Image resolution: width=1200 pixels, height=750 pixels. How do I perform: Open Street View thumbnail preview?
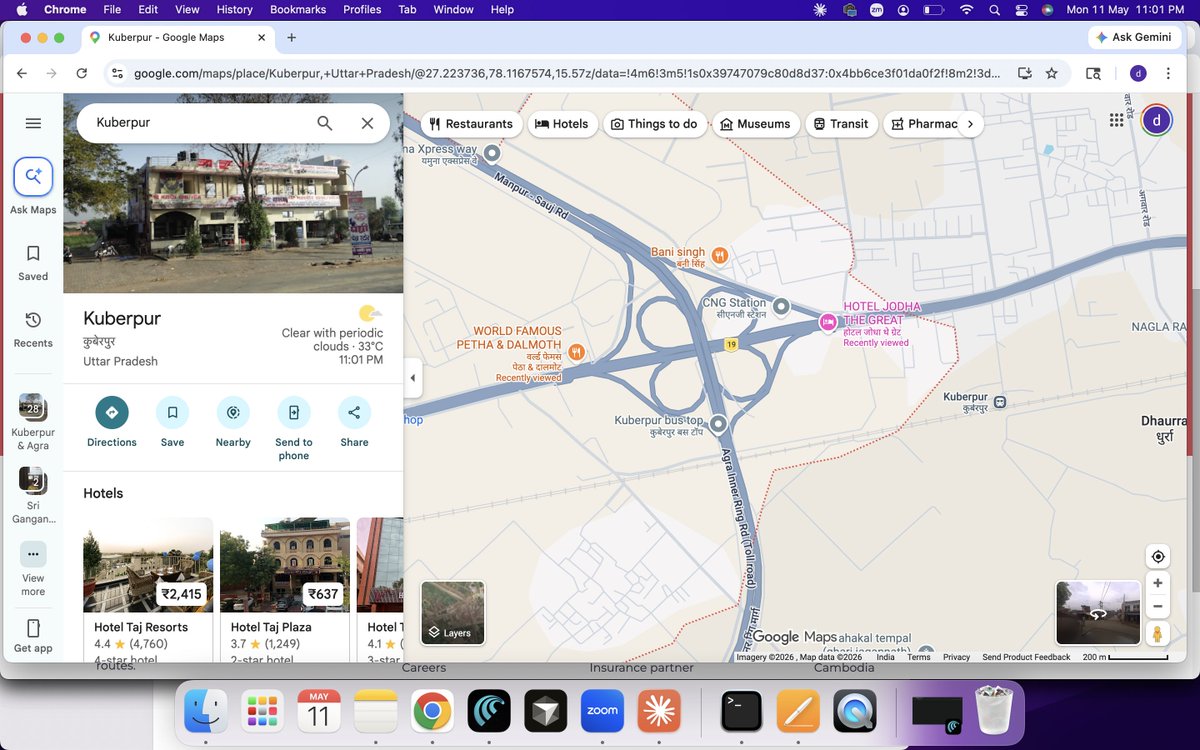click(1098, 613)
